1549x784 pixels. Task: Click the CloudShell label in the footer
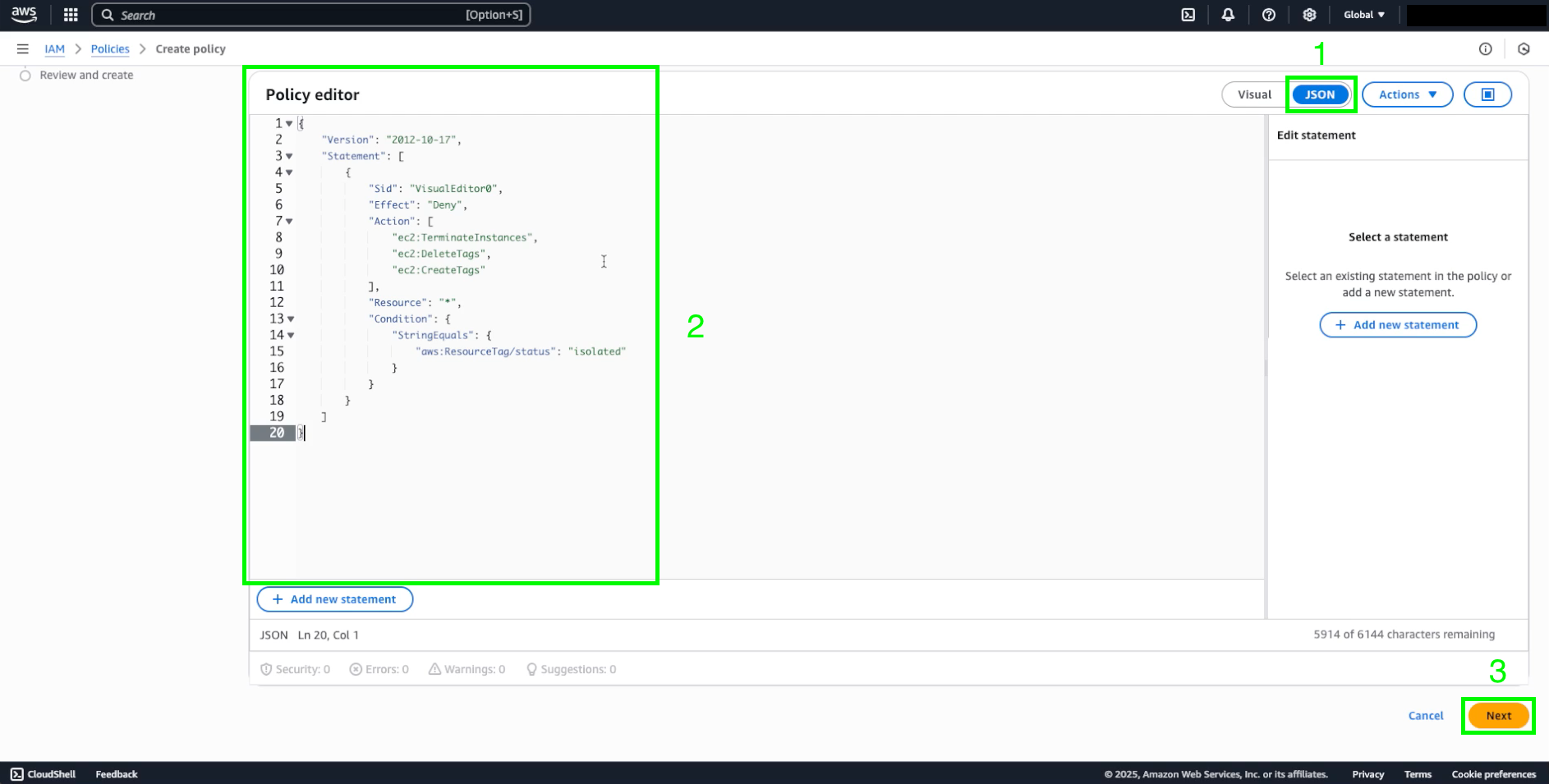coord(52,774)
